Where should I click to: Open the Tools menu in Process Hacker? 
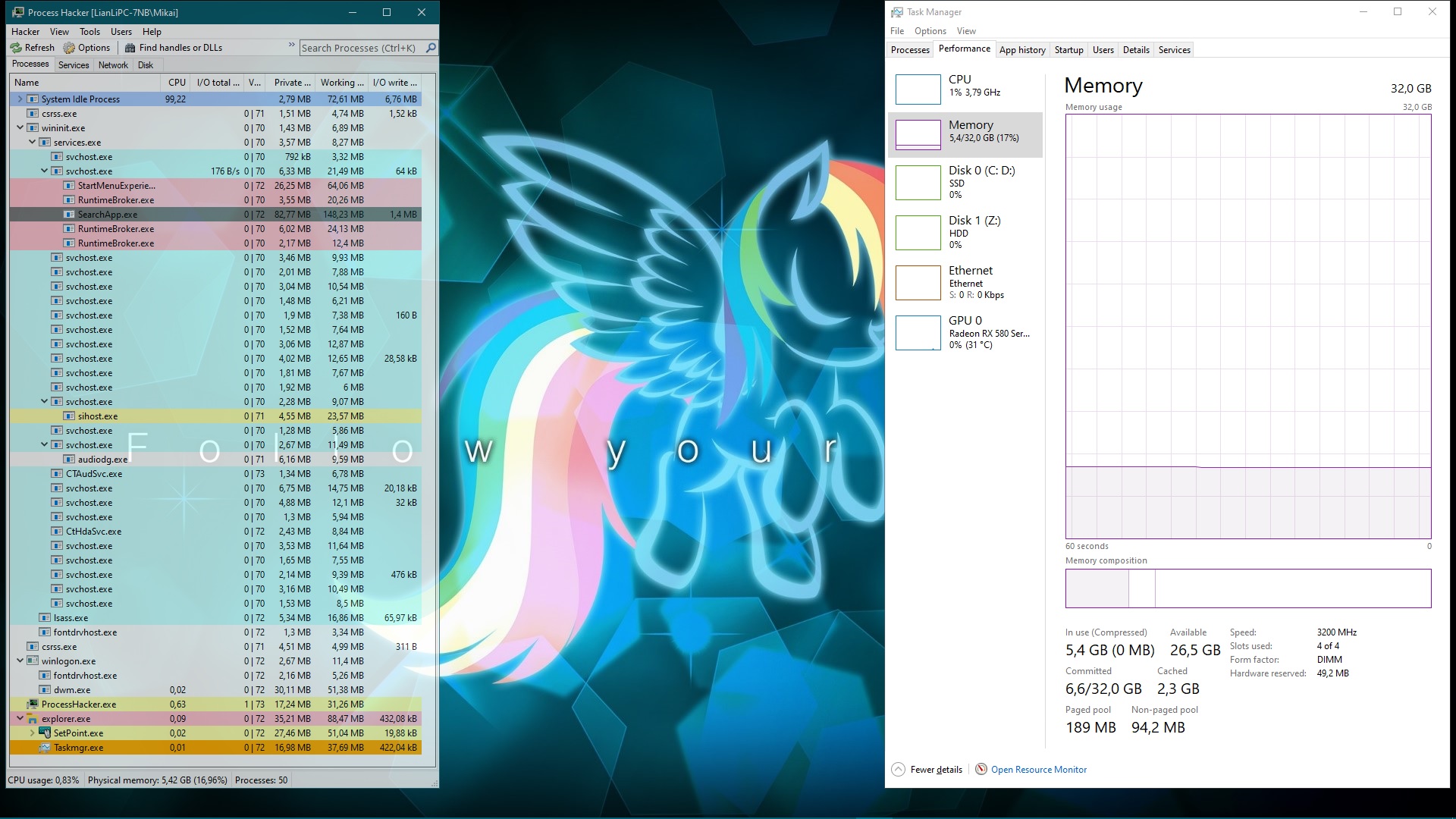[x=89, y=32]
